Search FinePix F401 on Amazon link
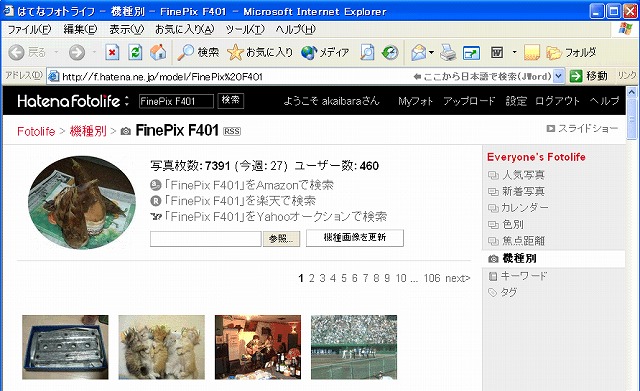The image size is (640, 391). [248, 185]
